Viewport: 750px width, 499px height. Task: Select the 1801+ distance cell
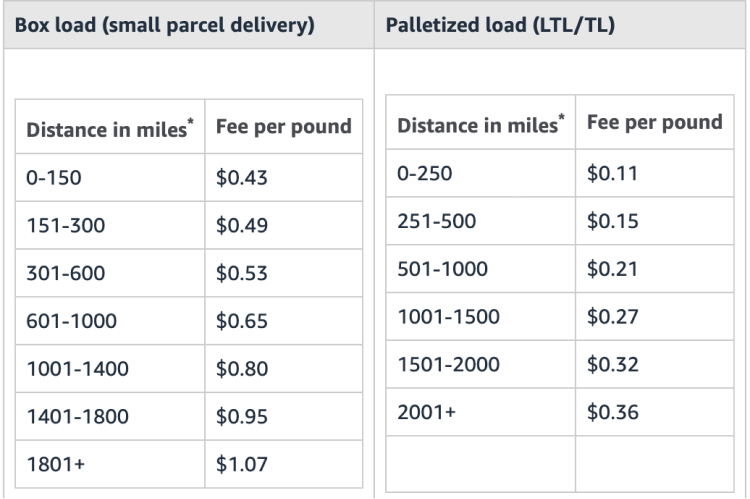[x=54, y=464]
